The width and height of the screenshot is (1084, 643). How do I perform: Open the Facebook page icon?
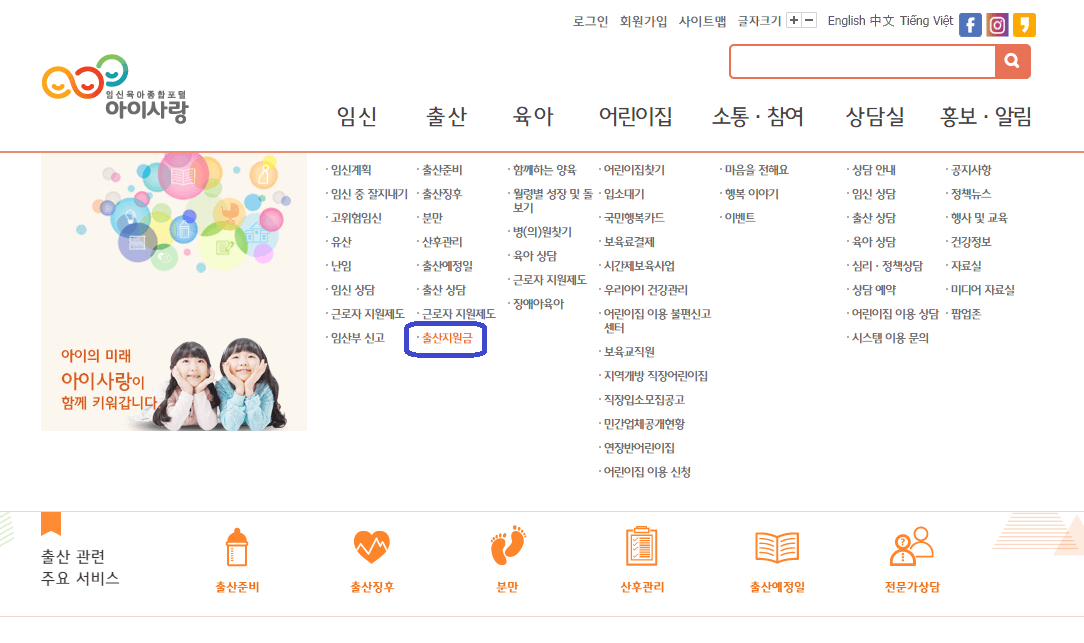[970, 24]
